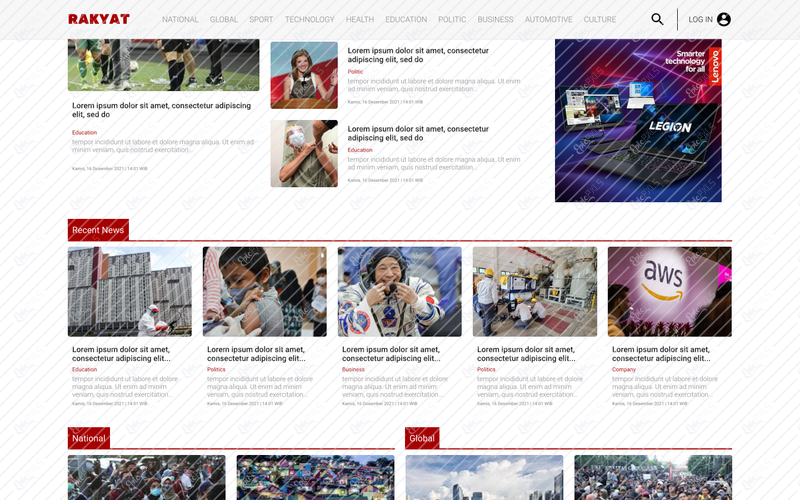This screenshot has height=500, width=800.
Task: Click the headline under the soccer image
Action: click(x=161, y=110)
